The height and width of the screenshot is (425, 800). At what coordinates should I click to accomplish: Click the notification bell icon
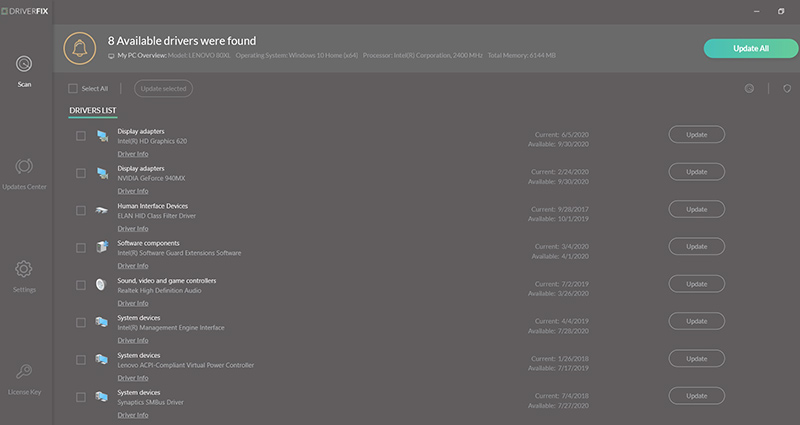(80, 48)
